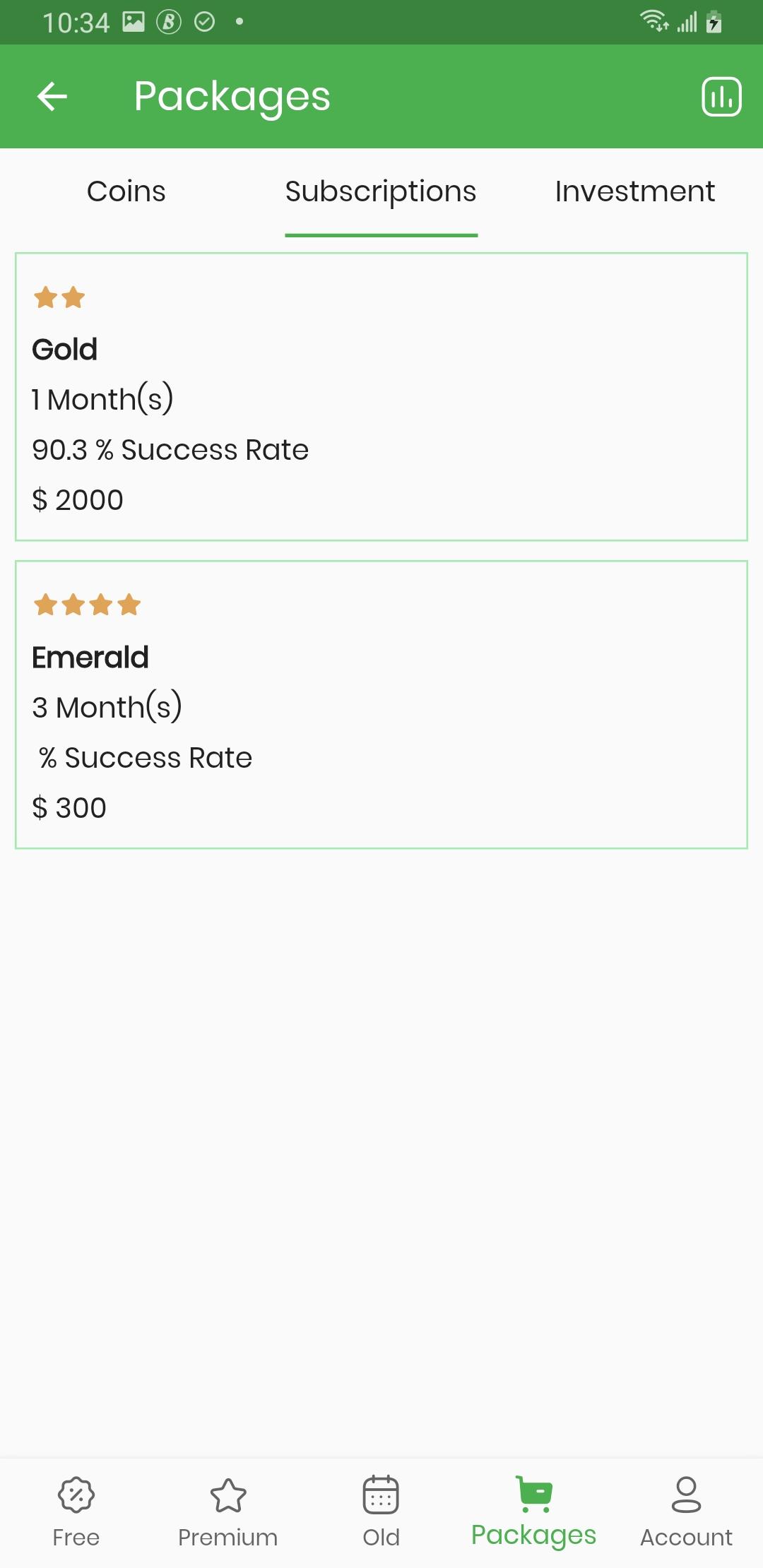Viewport: 763px width, 1568px height.
Task: Switch to the Coins tab
Action: (126, 191)
